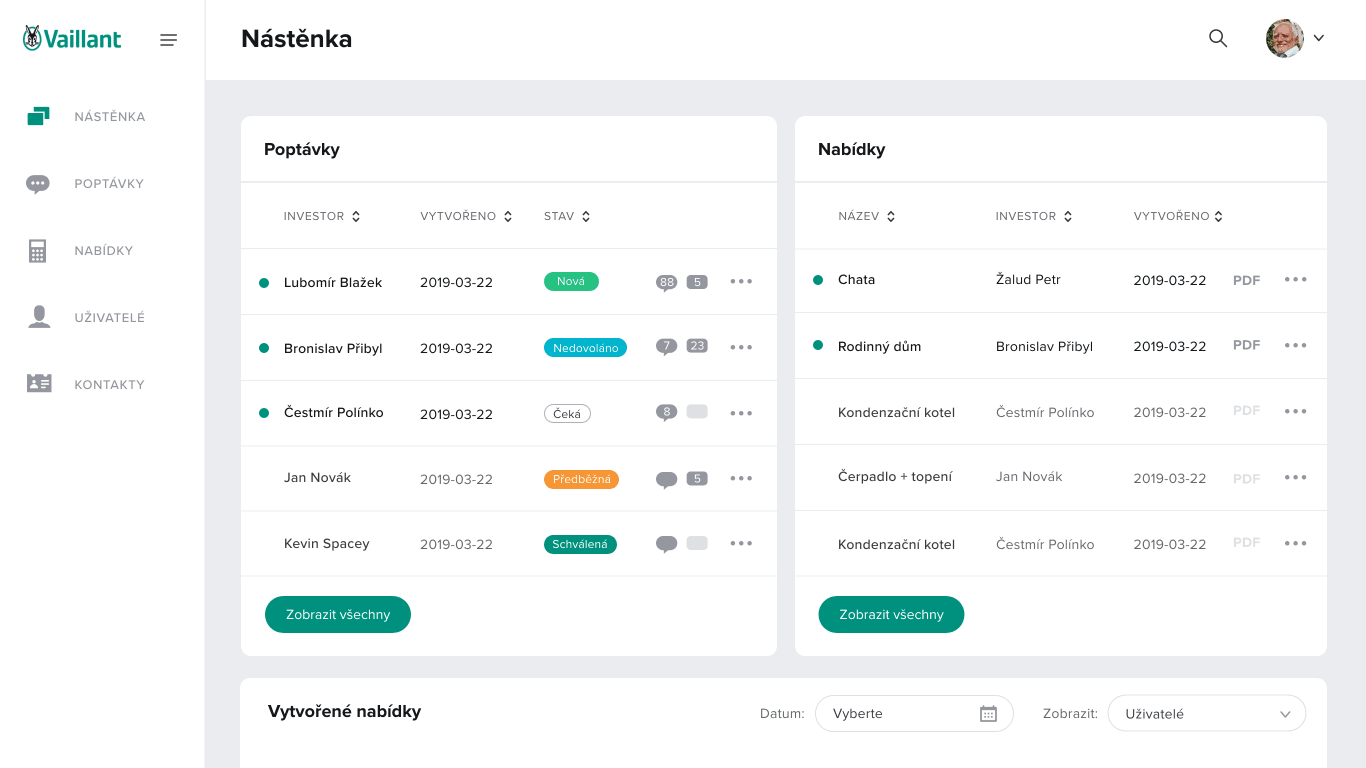Click comment bubble for Lubomír Blažek
The image size is (1366, 768).
pos(666,282)
